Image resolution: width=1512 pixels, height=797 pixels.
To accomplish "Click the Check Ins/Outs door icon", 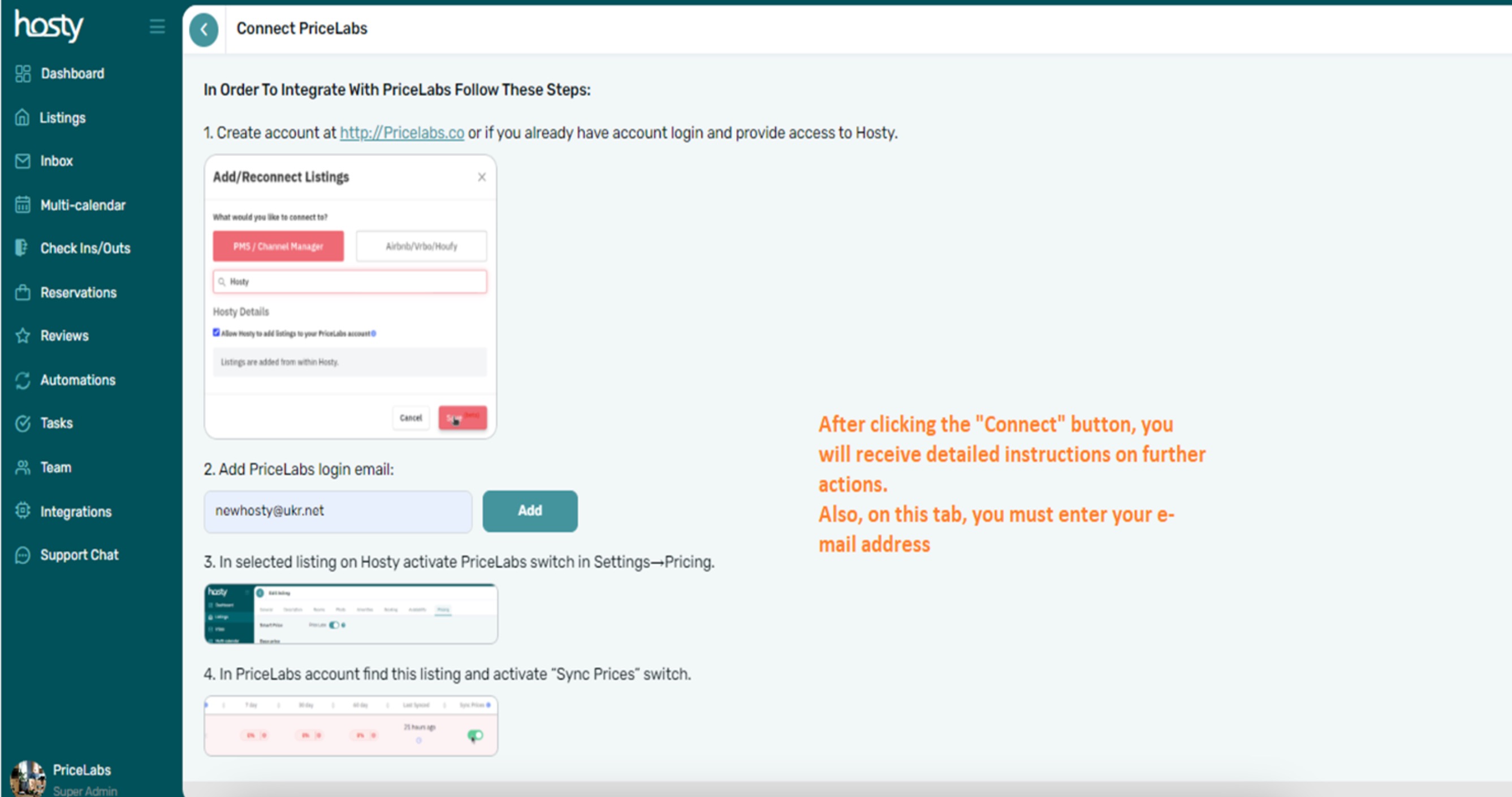I will (21, 248).
